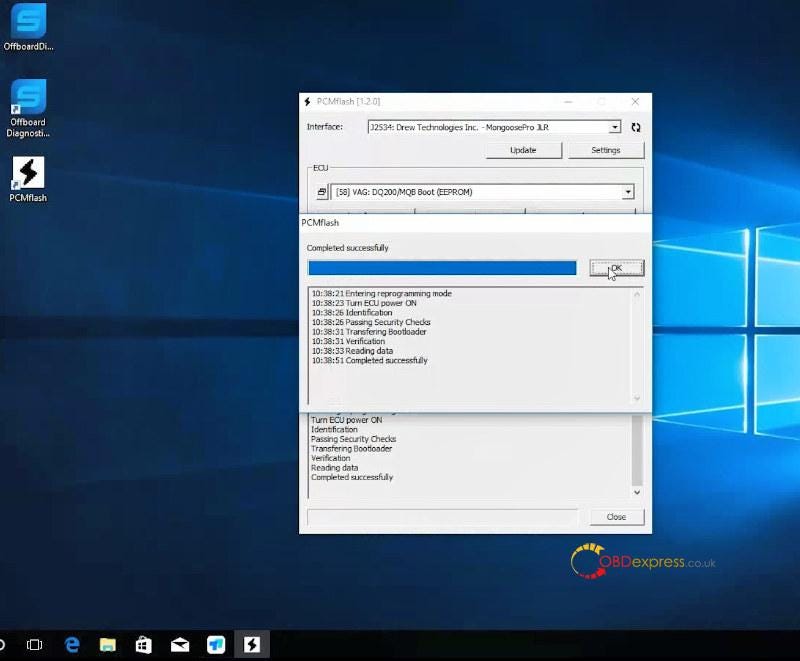Image resolution: width=800 pixels, height=661 pixels.
Task: Click main log 'Passing Security Checks' line
Action: pos(354,439)
